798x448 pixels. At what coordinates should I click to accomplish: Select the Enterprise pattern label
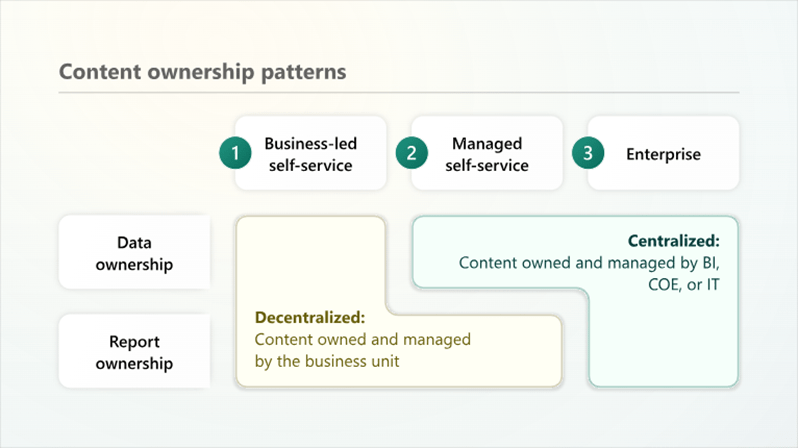[x=663, y=154]
